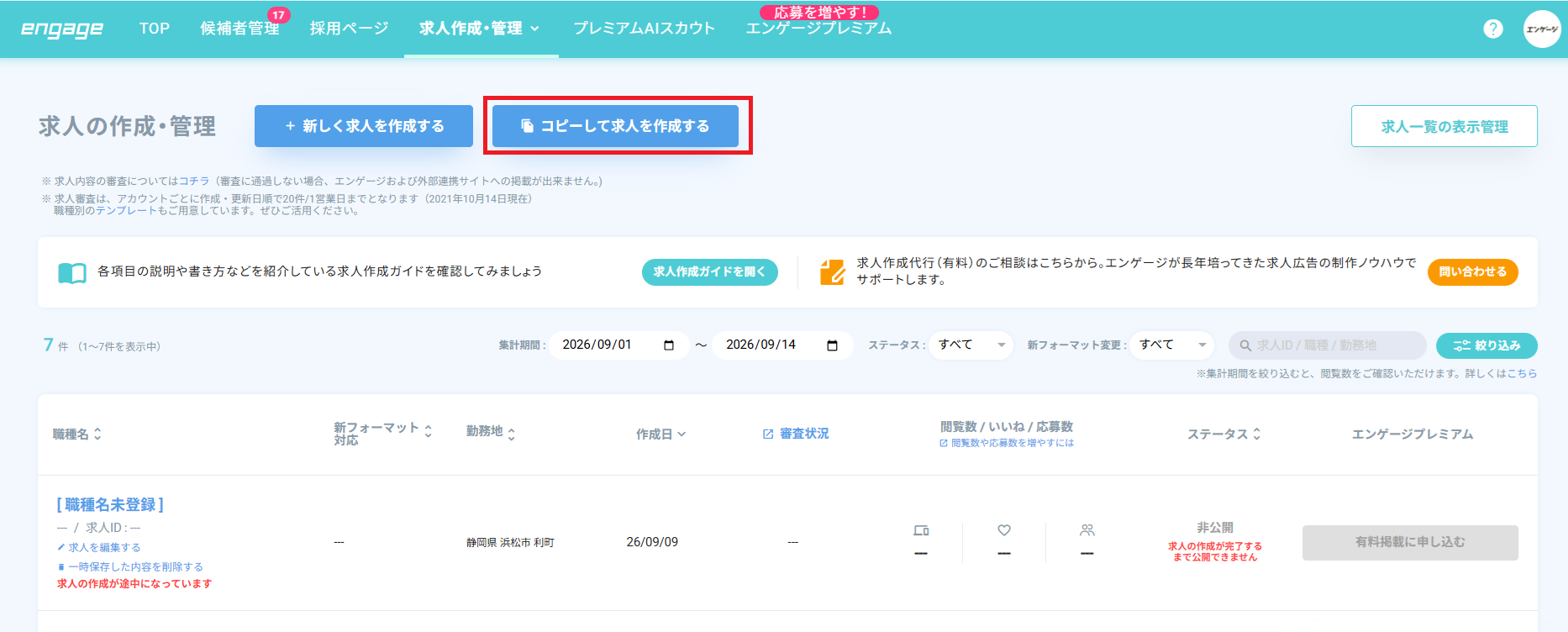
Task: Select プレミアムAIスカウト in the navigation
Action: (644, 29)
